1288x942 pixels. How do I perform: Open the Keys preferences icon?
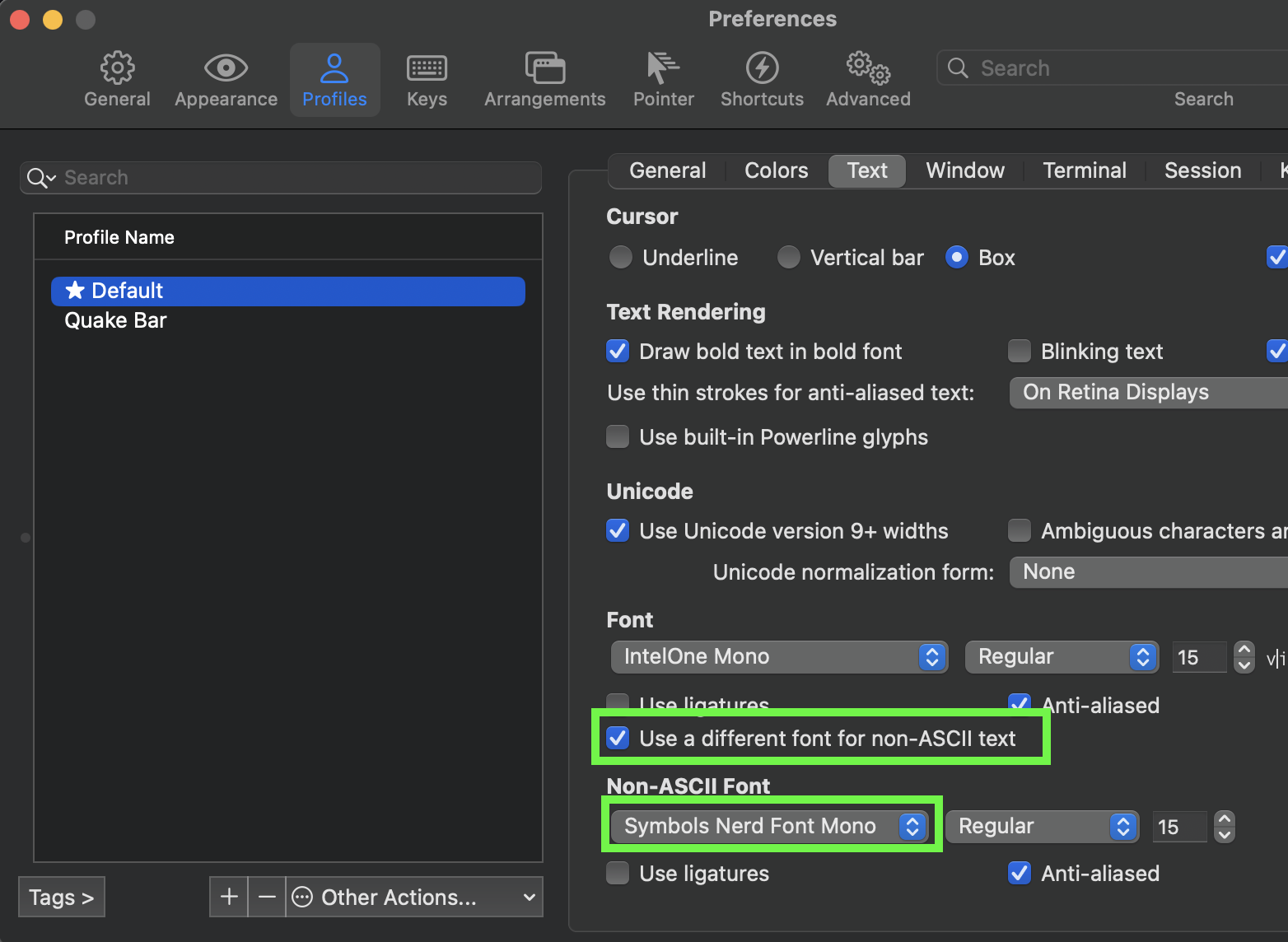(426, 78)
